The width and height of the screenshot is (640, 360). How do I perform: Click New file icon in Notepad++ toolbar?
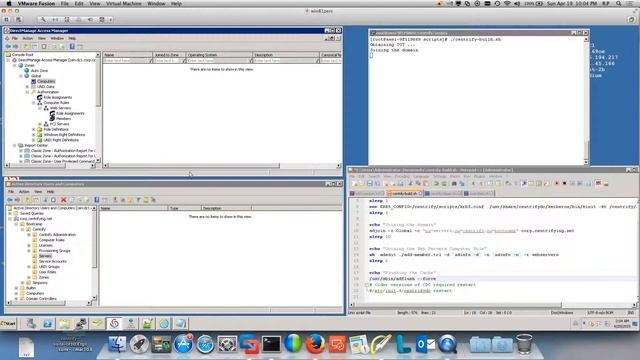(354, 184)
